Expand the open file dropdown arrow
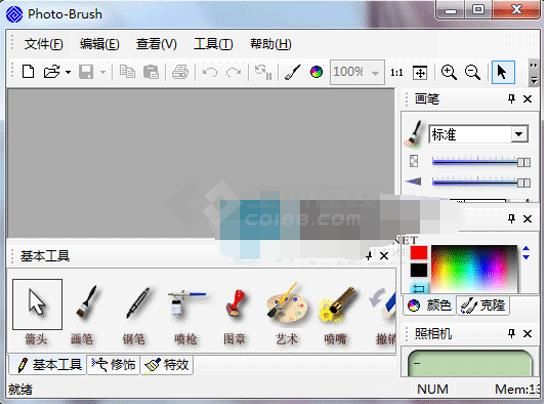Viewport: 544px width, 404px height. (68, 72)
